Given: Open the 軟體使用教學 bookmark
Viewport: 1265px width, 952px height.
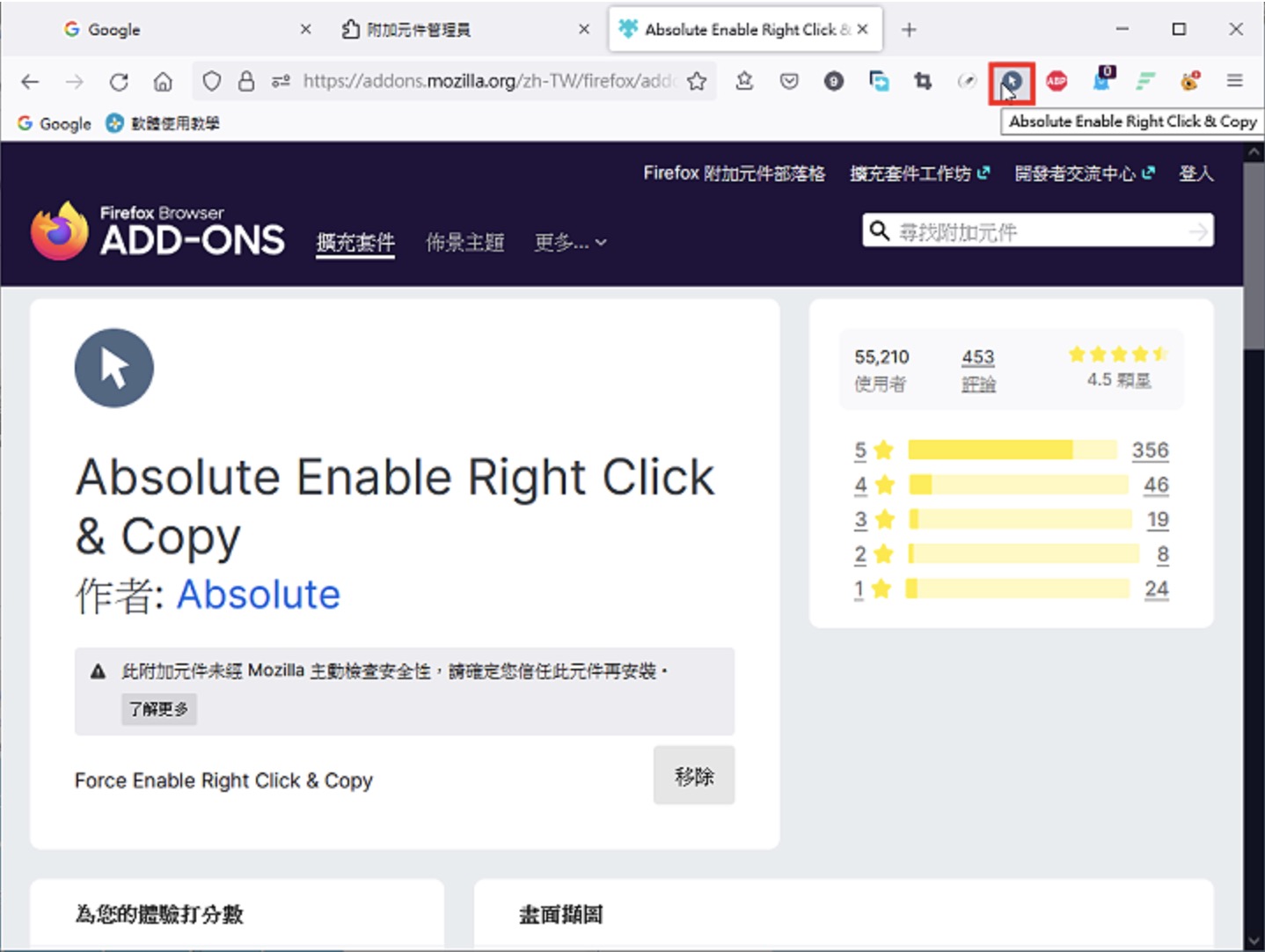Looking at the screenshot, I should [x=163, y=123].
